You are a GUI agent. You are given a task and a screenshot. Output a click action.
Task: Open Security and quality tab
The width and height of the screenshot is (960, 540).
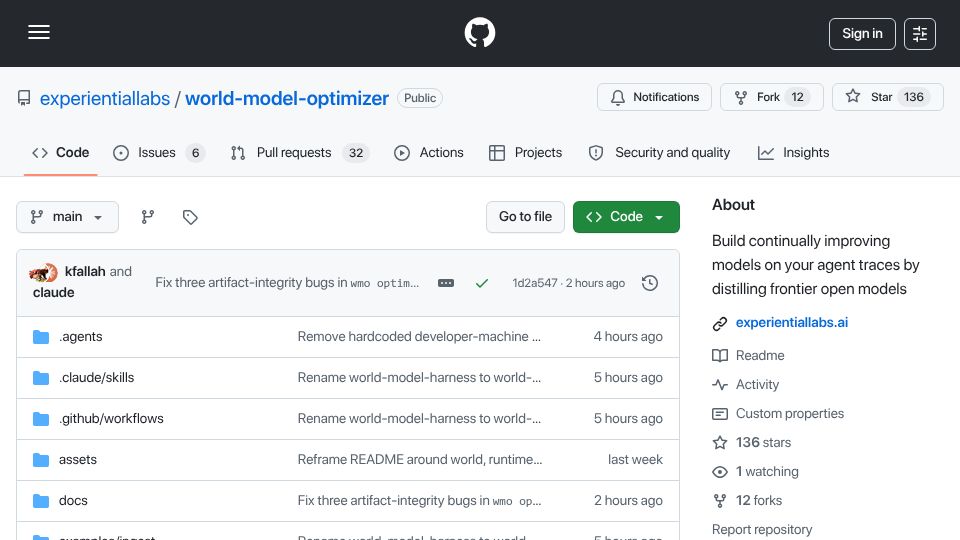659,152
